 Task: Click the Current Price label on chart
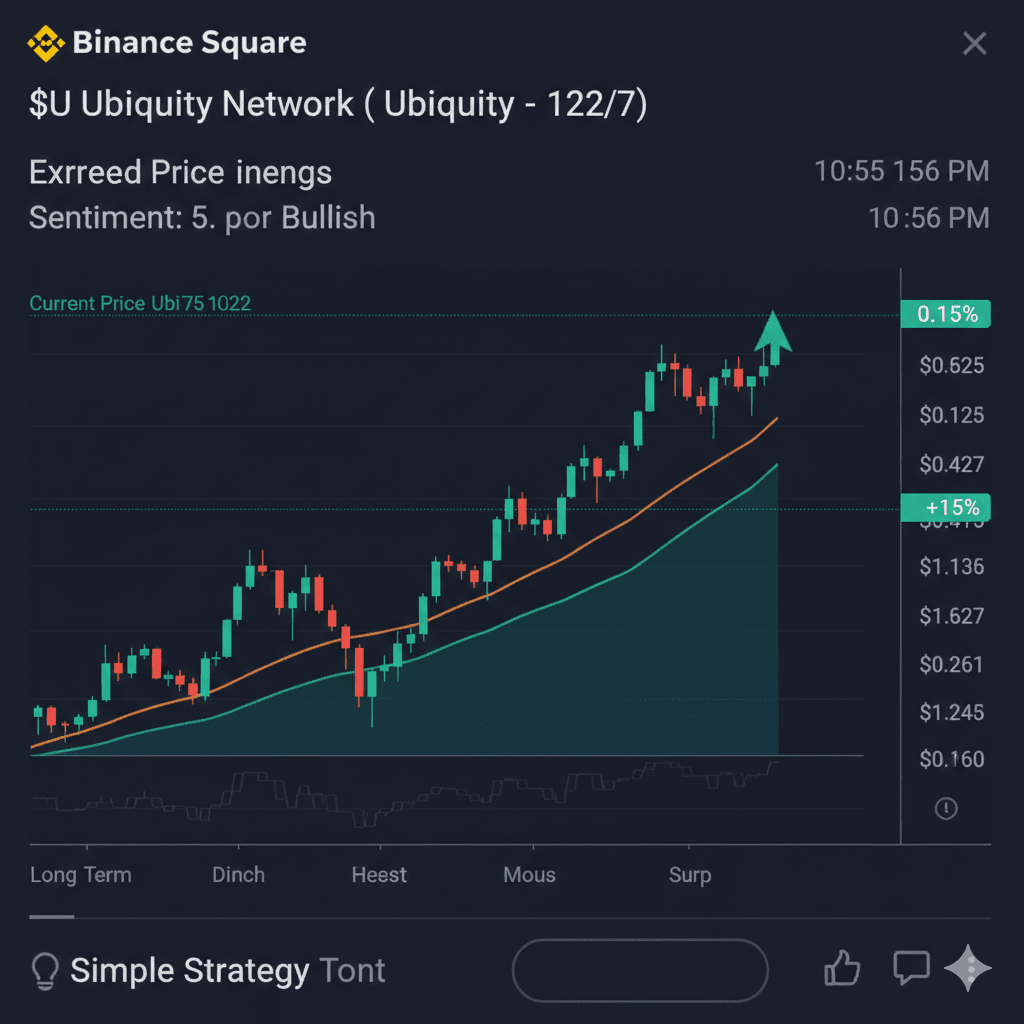point(140,303)
